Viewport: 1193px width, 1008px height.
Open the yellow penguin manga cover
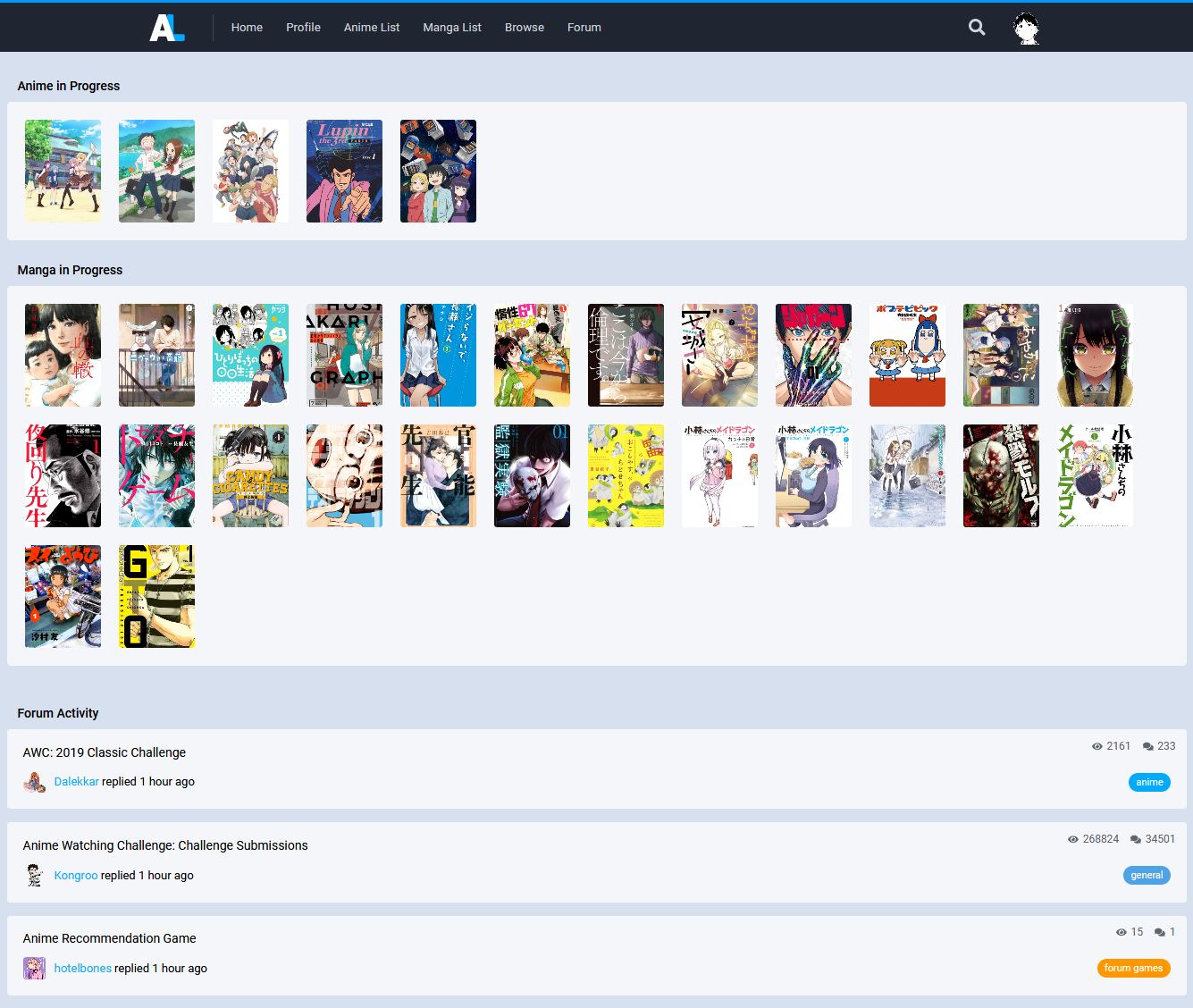coord(626,475)
